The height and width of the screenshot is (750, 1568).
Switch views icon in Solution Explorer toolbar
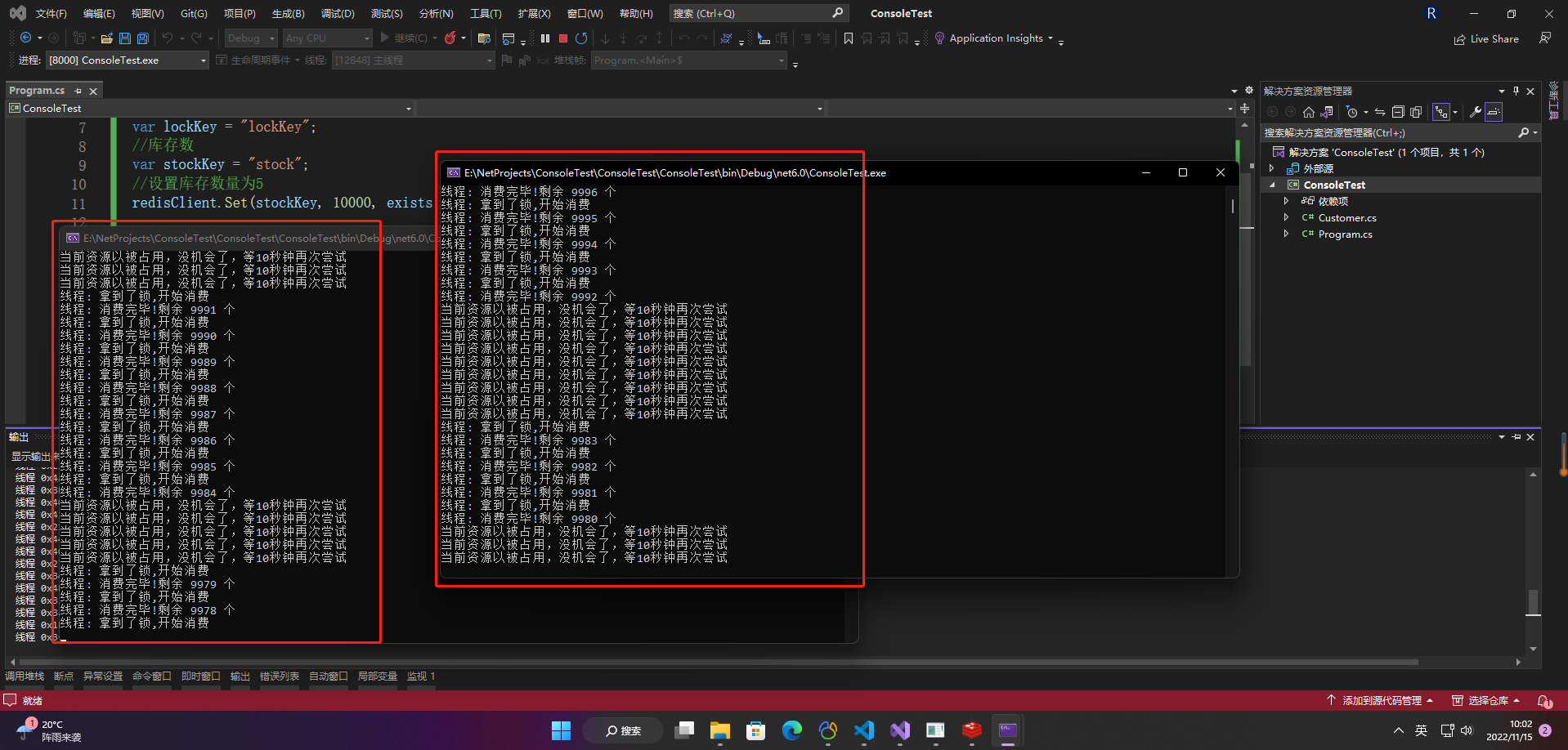[1327, 112]
